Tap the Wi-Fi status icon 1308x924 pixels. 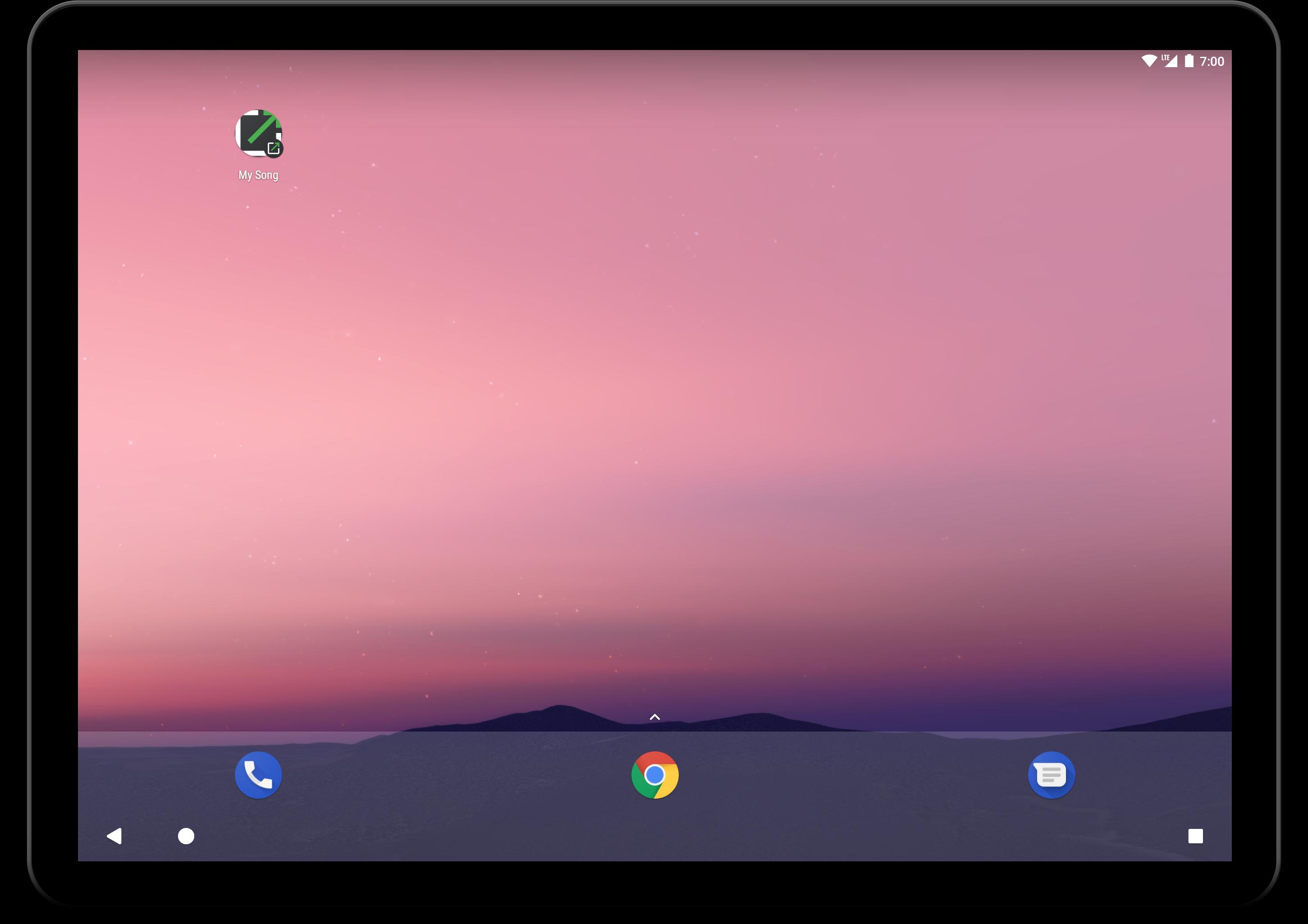click(x=1149, y=61)
